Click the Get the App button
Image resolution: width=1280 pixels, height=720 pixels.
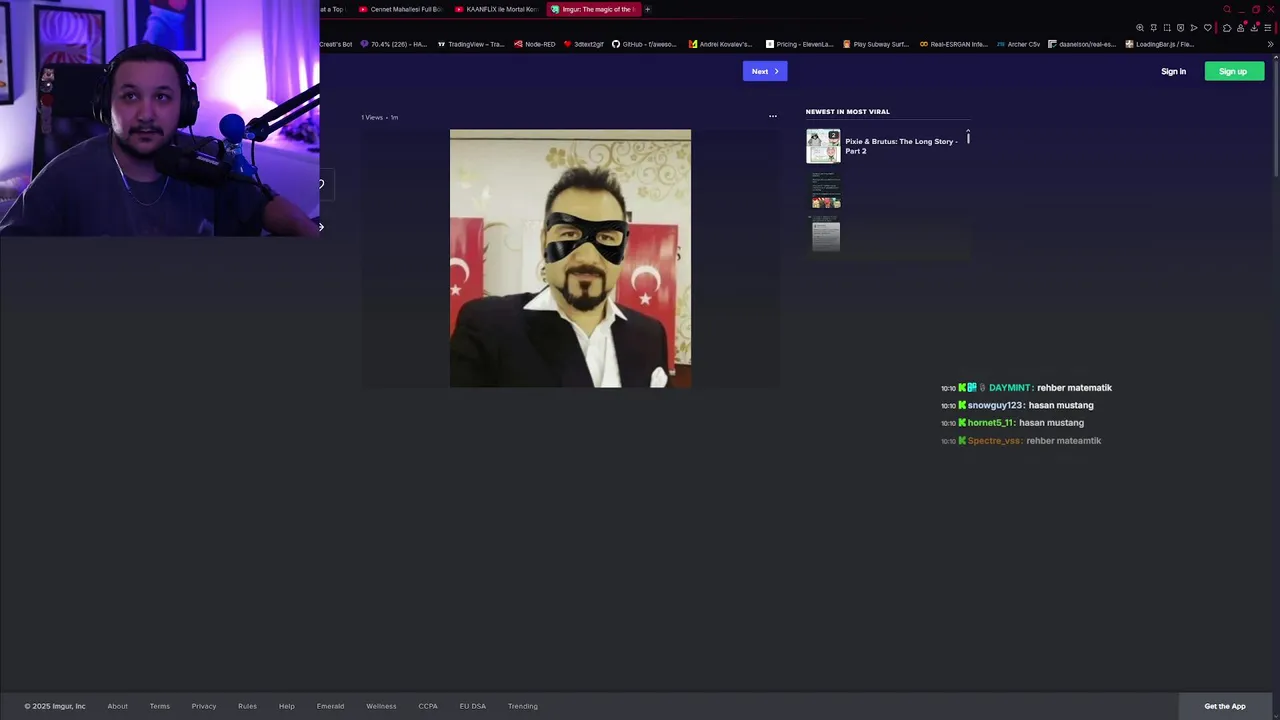pos(1225,706)
